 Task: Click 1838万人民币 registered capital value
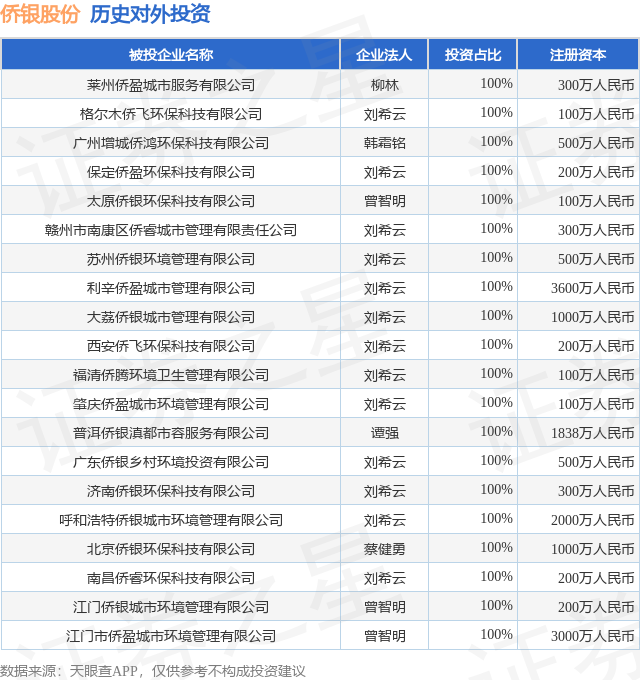point(592,433)
